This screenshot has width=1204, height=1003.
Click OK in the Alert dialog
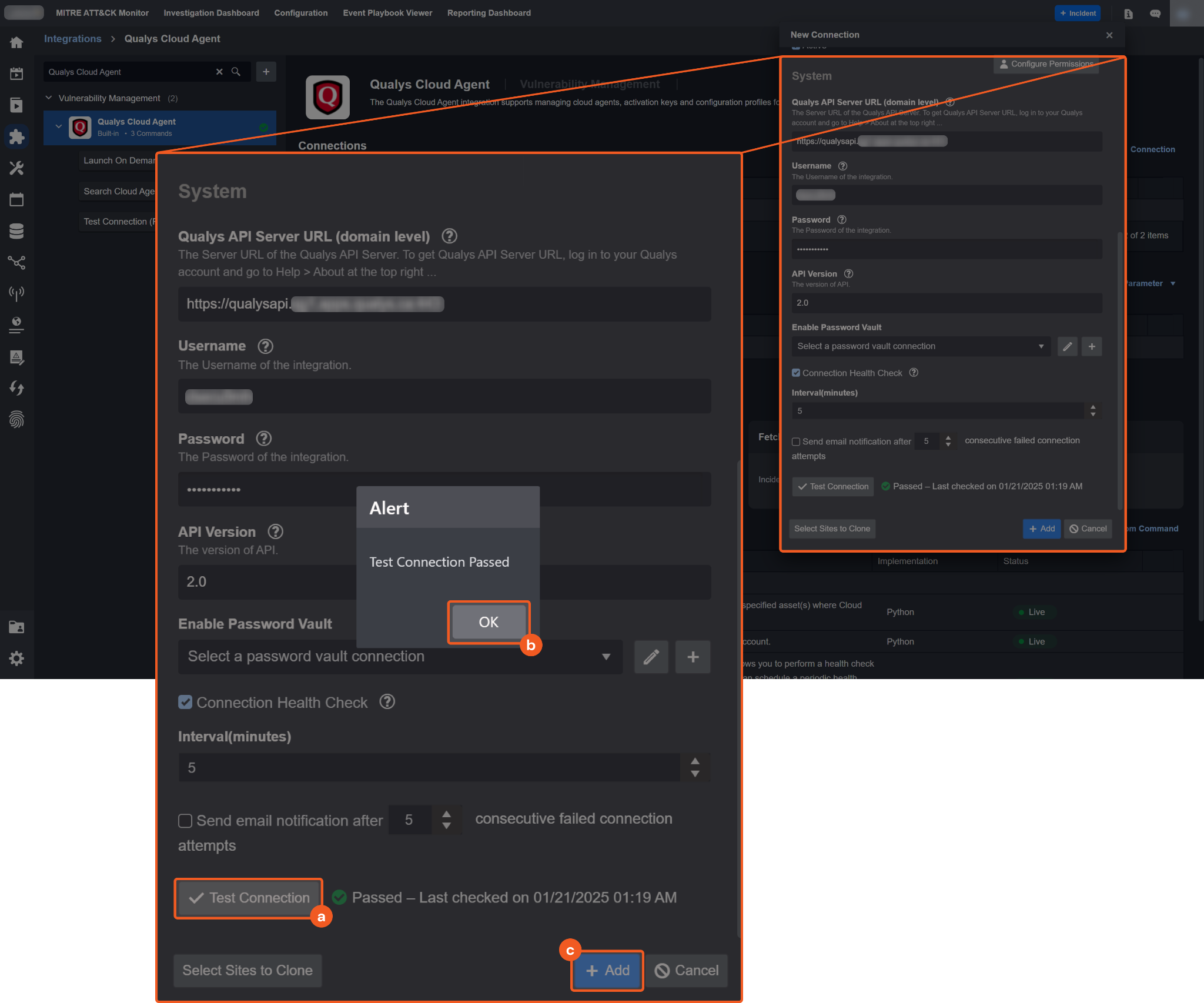point(488,622)
